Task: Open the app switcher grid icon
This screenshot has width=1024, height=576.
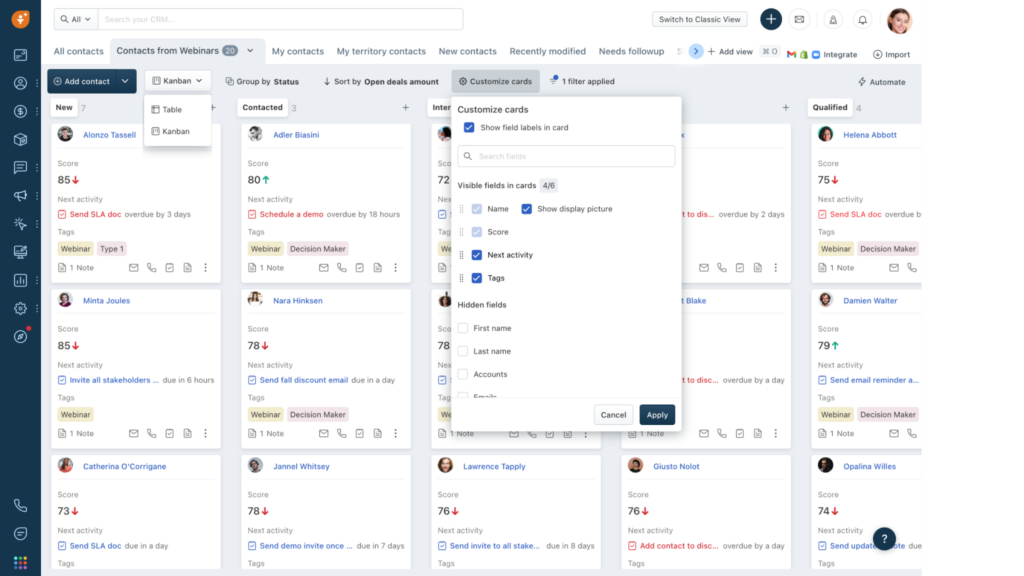Action: (20, 562)
